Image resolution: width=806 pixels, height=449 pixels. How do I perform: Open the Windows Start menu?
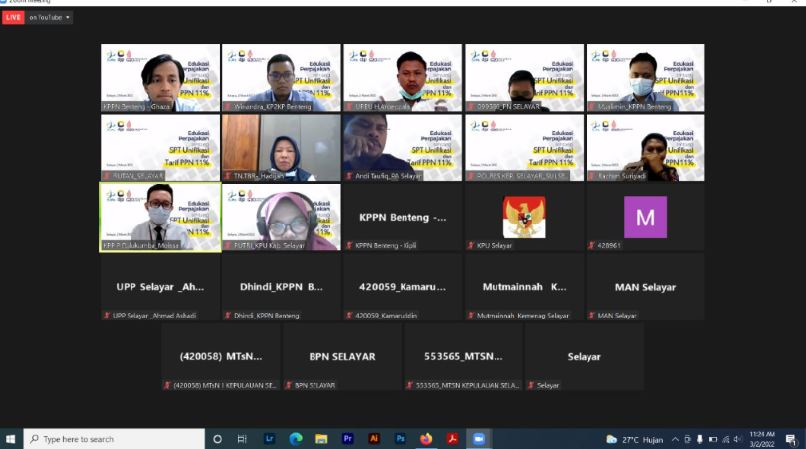coord(12,439)
